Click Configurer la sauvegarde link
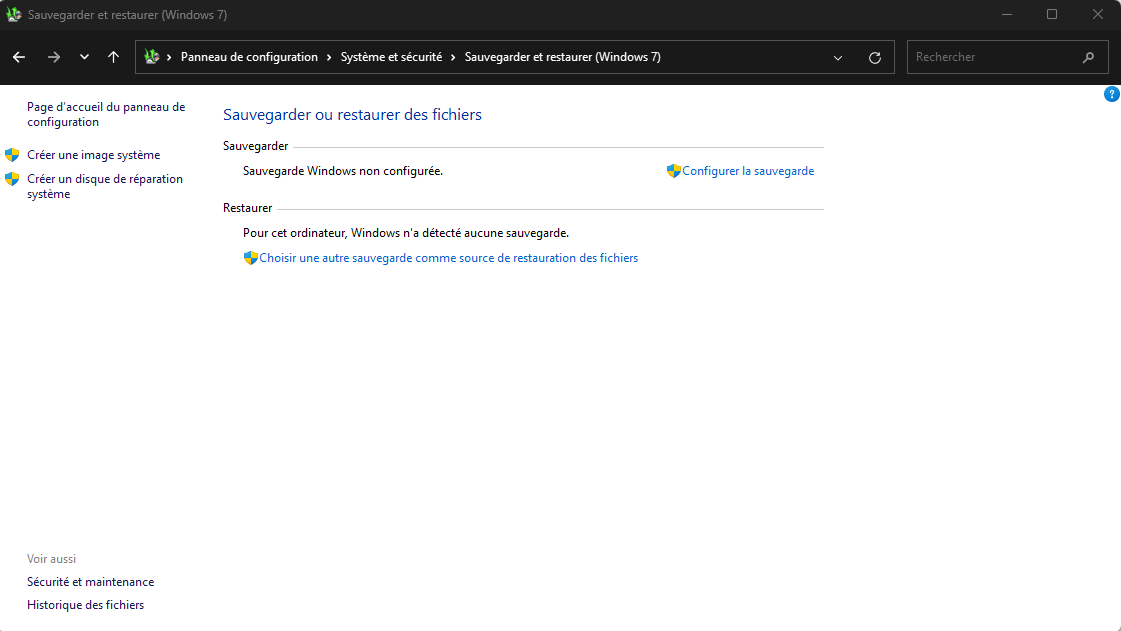This screenshot has width=1121, height=631. pos(748,171)
